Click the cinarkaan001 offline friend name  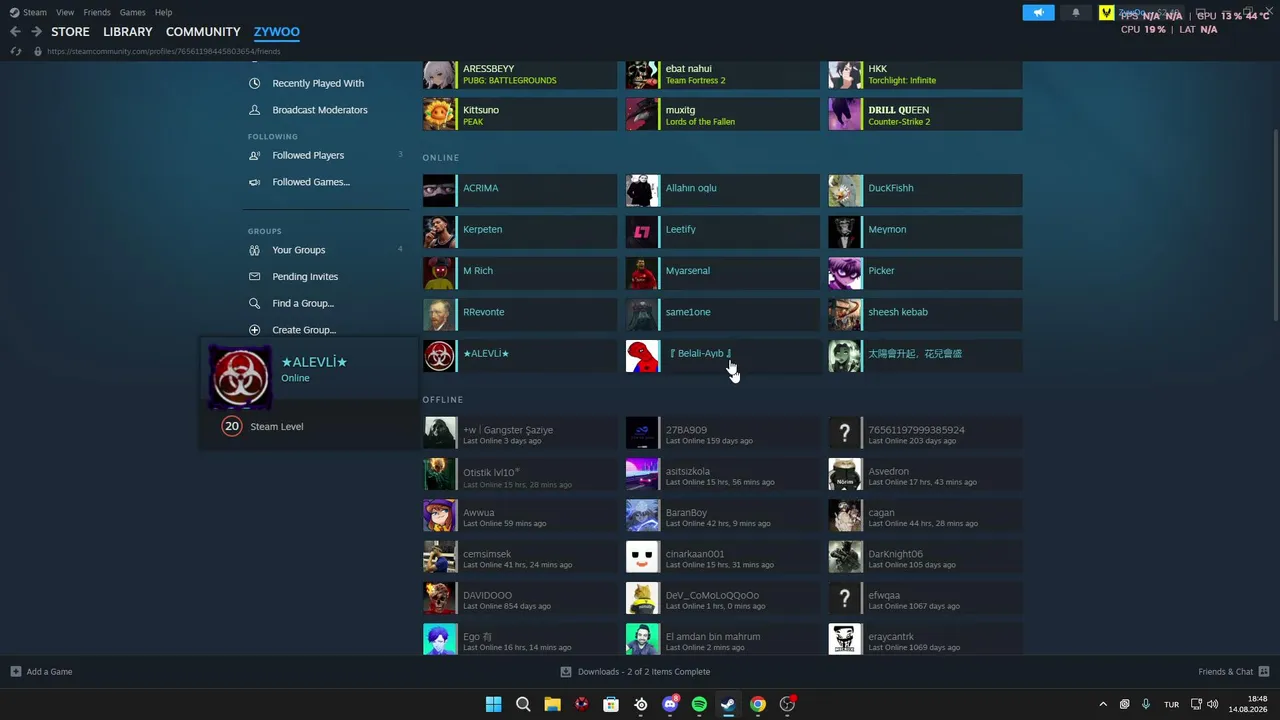[695, 554]
